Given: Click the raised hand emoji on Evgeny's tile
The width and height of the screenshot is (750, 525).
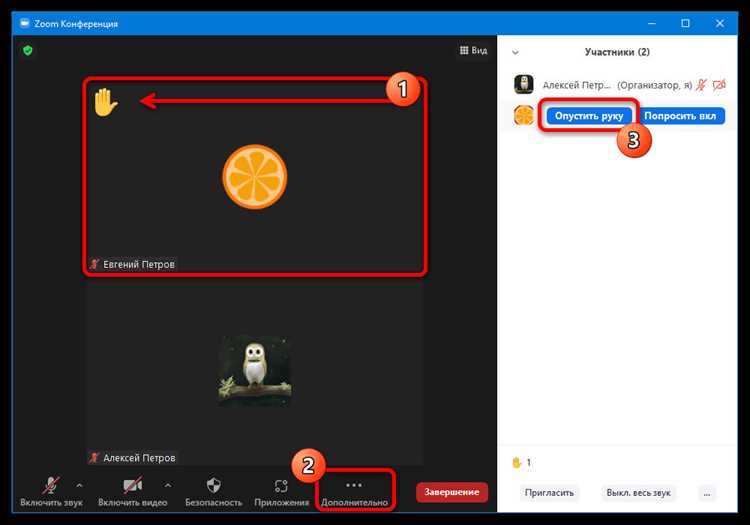Looking at the screenshot, I should click(105, 102).
